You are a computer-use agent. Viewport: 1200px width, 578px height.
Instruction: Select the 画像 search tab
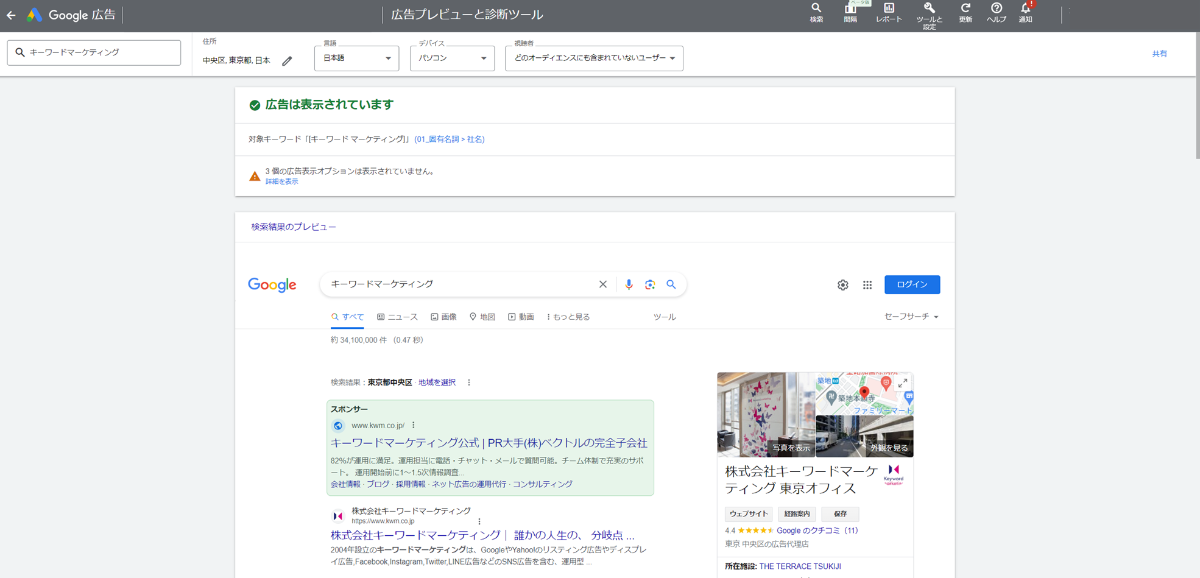pyautogui.click(x=443, y=317)
